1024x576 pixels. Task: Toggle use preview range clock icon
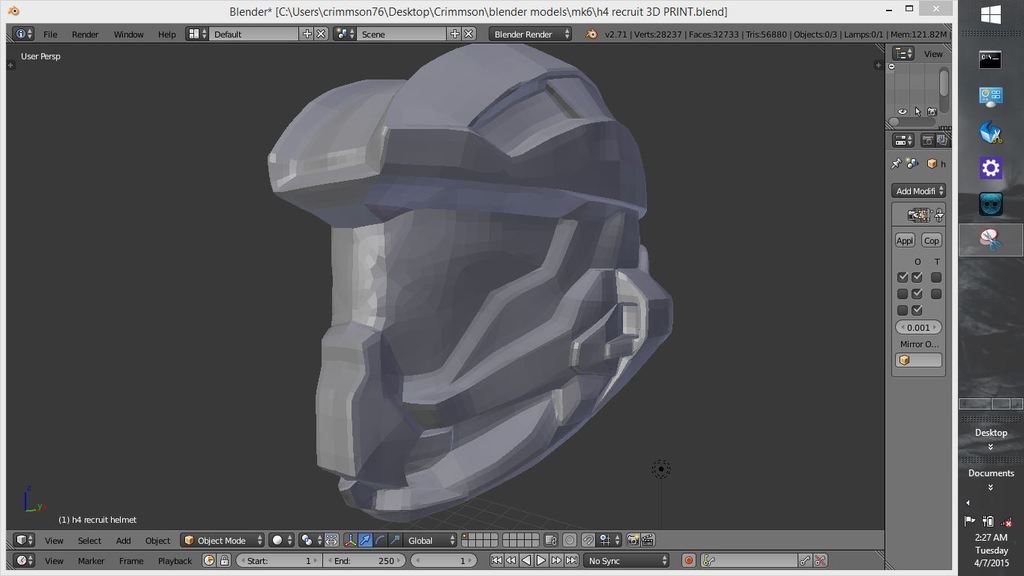(x=209, y=560)
